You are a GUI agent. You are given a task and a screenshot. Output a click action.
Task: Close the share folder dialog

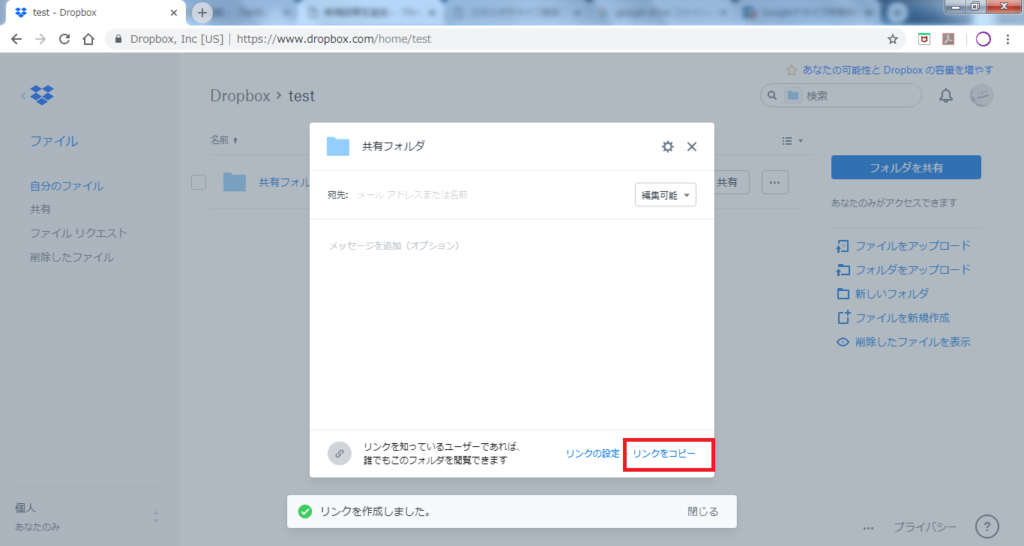(692, 146)
